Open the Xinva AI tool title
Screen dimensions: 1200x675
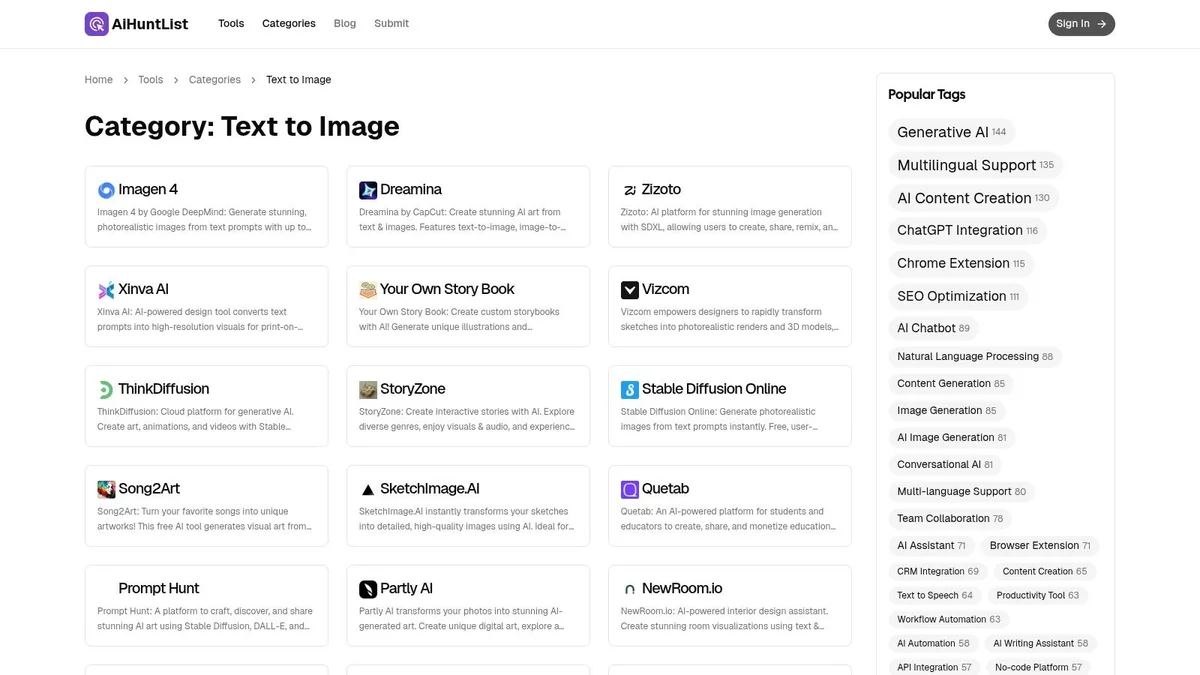tap(143, 290)
